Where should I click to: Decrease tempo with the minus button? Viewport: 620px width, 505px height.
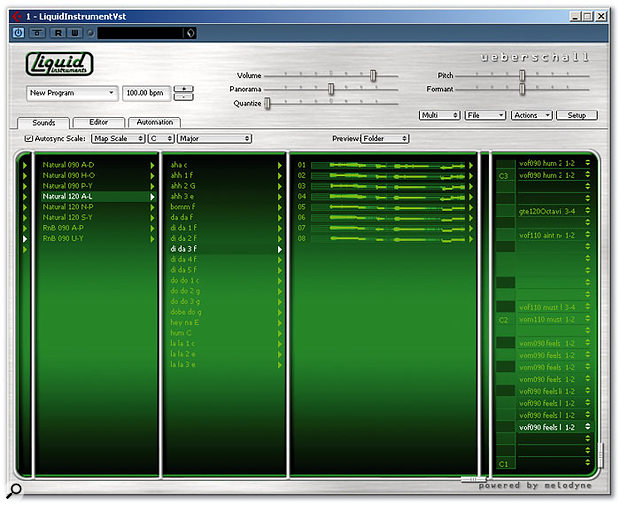point(183,97)
